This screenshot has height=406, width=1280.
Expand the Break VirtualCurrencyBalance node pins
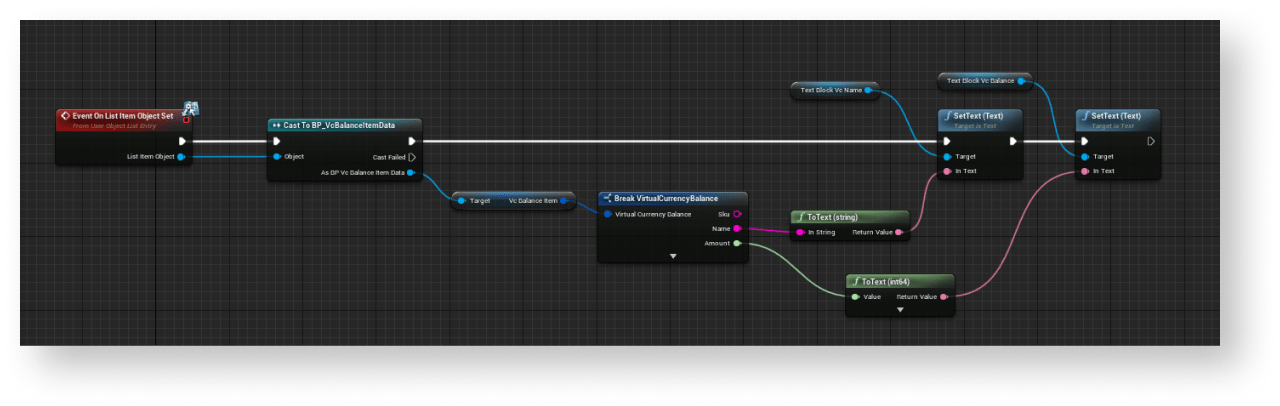click(x=673, y=256)
